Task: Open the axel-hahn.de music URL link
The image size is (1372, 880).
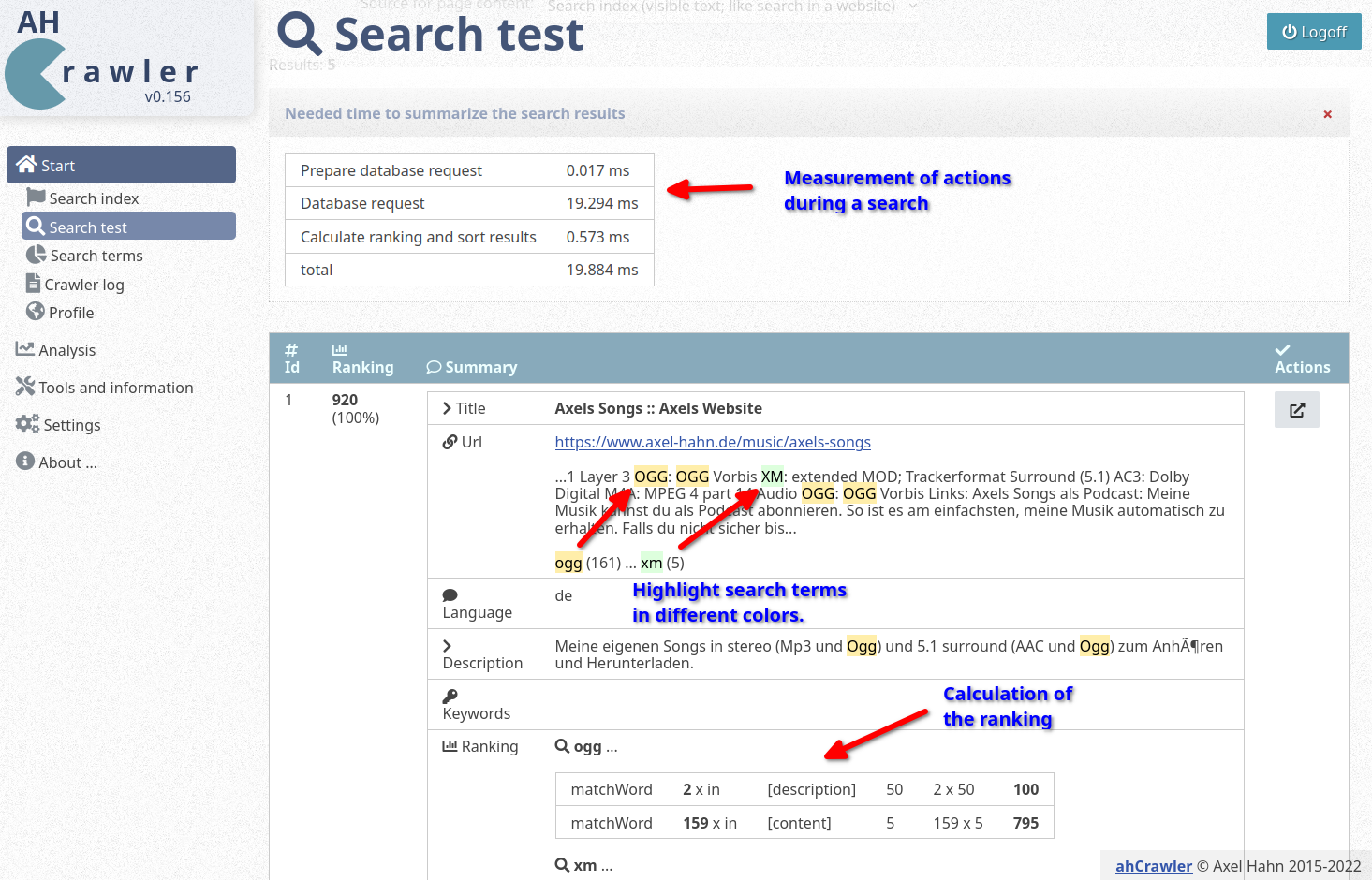Action: tap(713, 442)
